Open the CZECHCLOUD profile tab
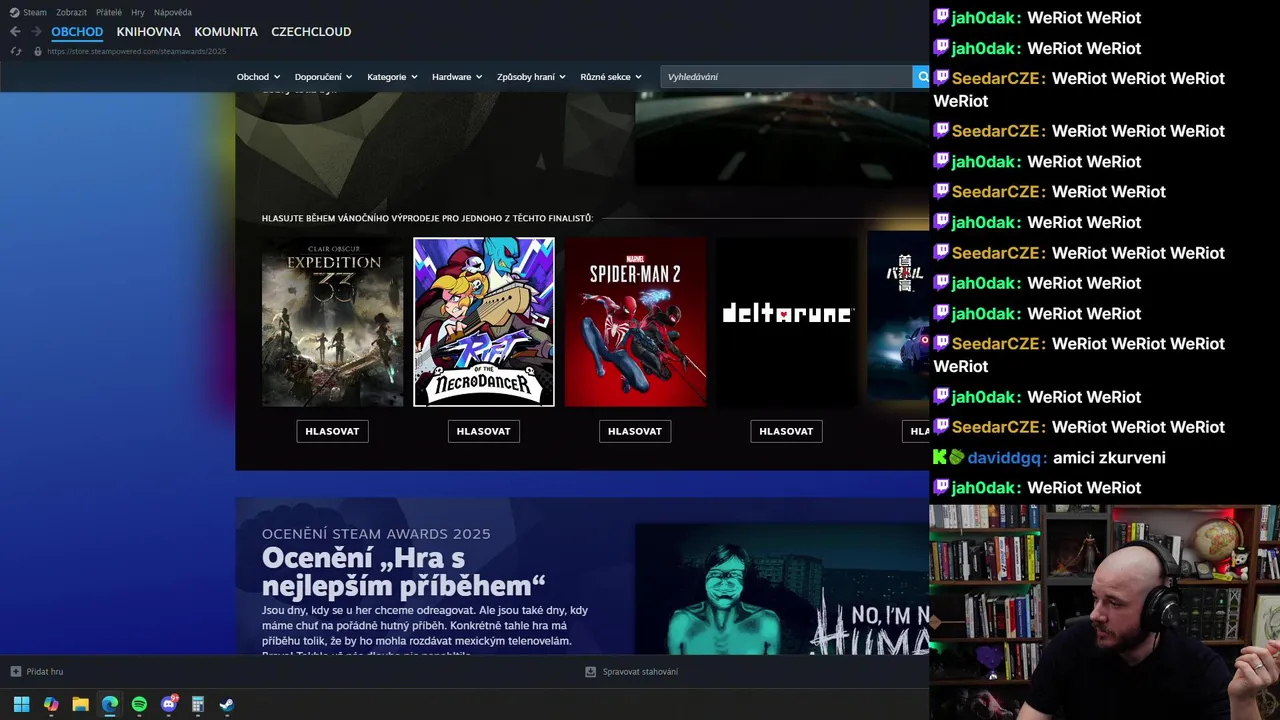The image size is (1280, 720). (x=311, y=32)
